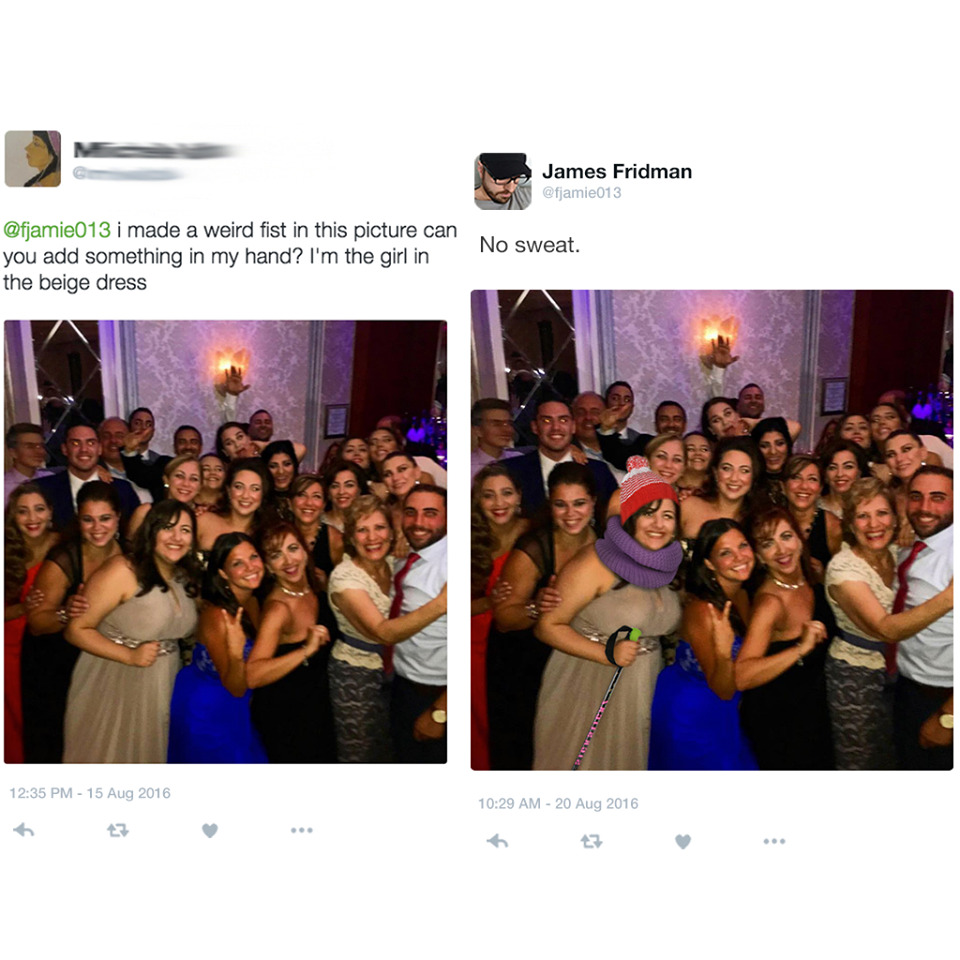Open the left tweet author's avatar
Image resolution: width=960 pixels, height=960 pixels.
(x=33, y=159)
